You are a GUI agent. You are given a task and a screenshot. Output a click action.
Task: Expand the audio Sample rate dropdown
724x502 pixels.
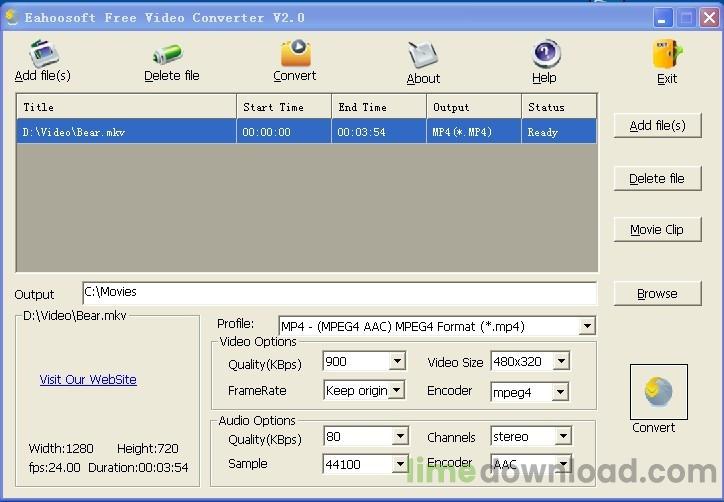click(399, 464)
